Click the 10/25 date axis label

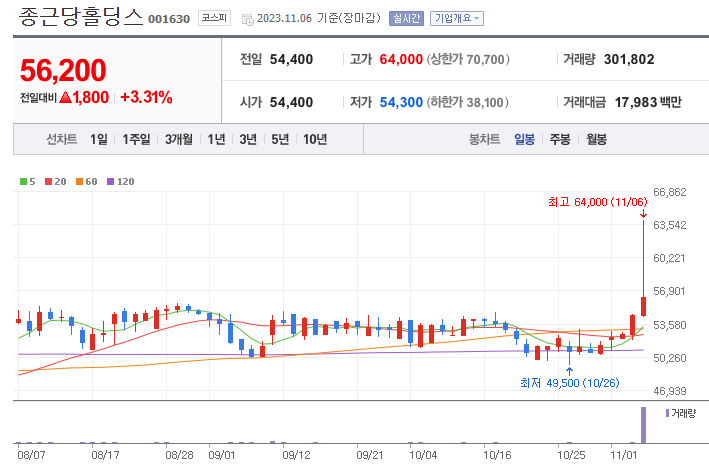(x=571, y=455)
